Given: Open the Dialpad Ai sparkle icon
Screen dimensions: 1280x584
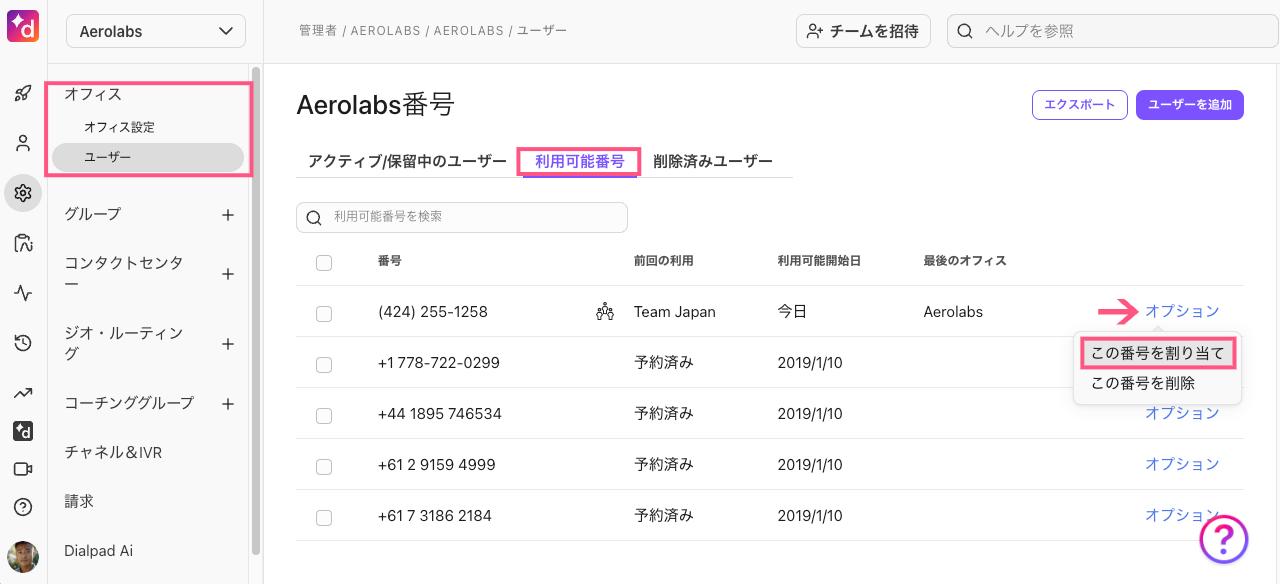Looking at the screenshot, I should pyautogui.click(x=23, y=431).
